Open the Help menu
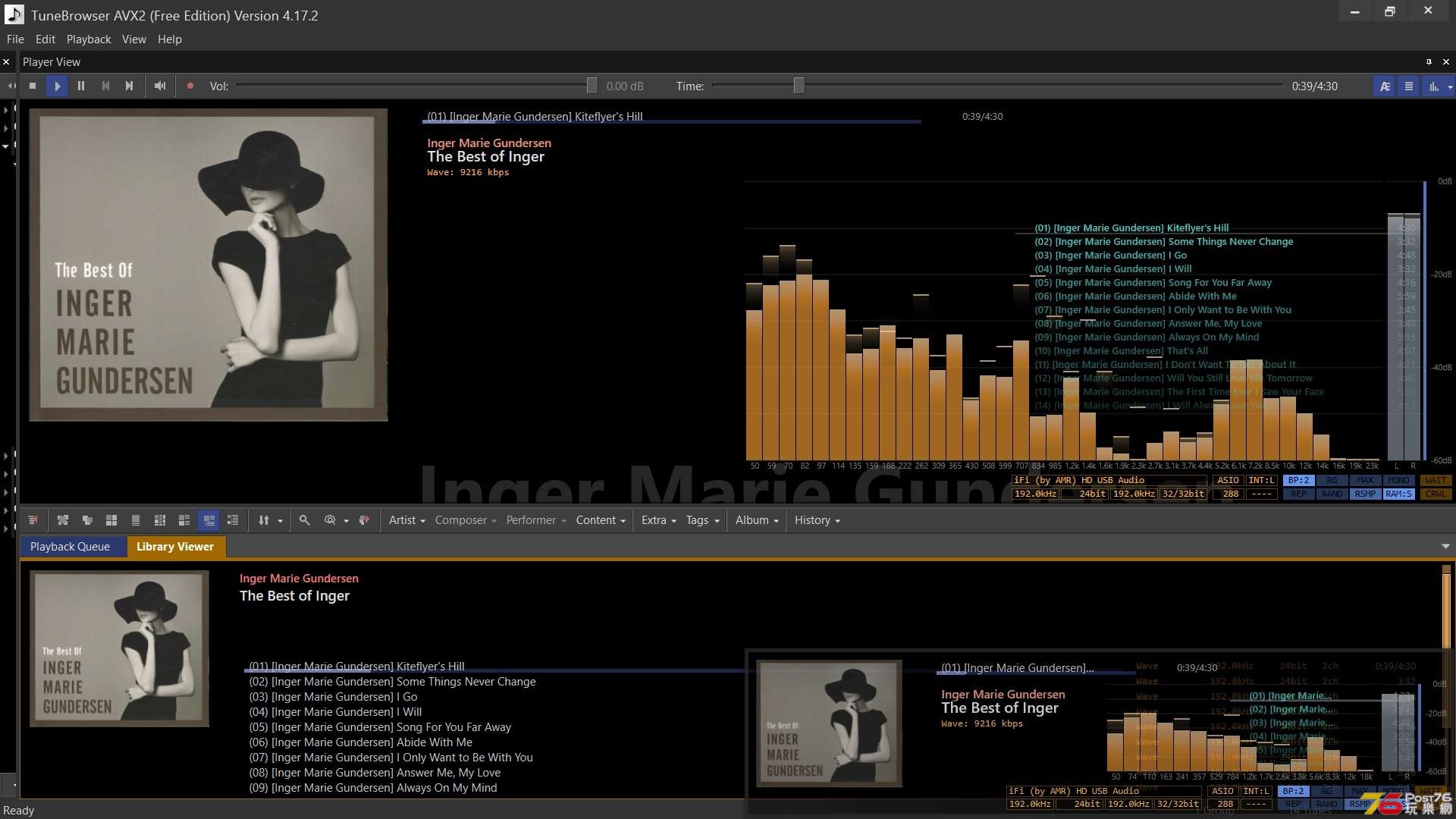 [x=170, y=39]
